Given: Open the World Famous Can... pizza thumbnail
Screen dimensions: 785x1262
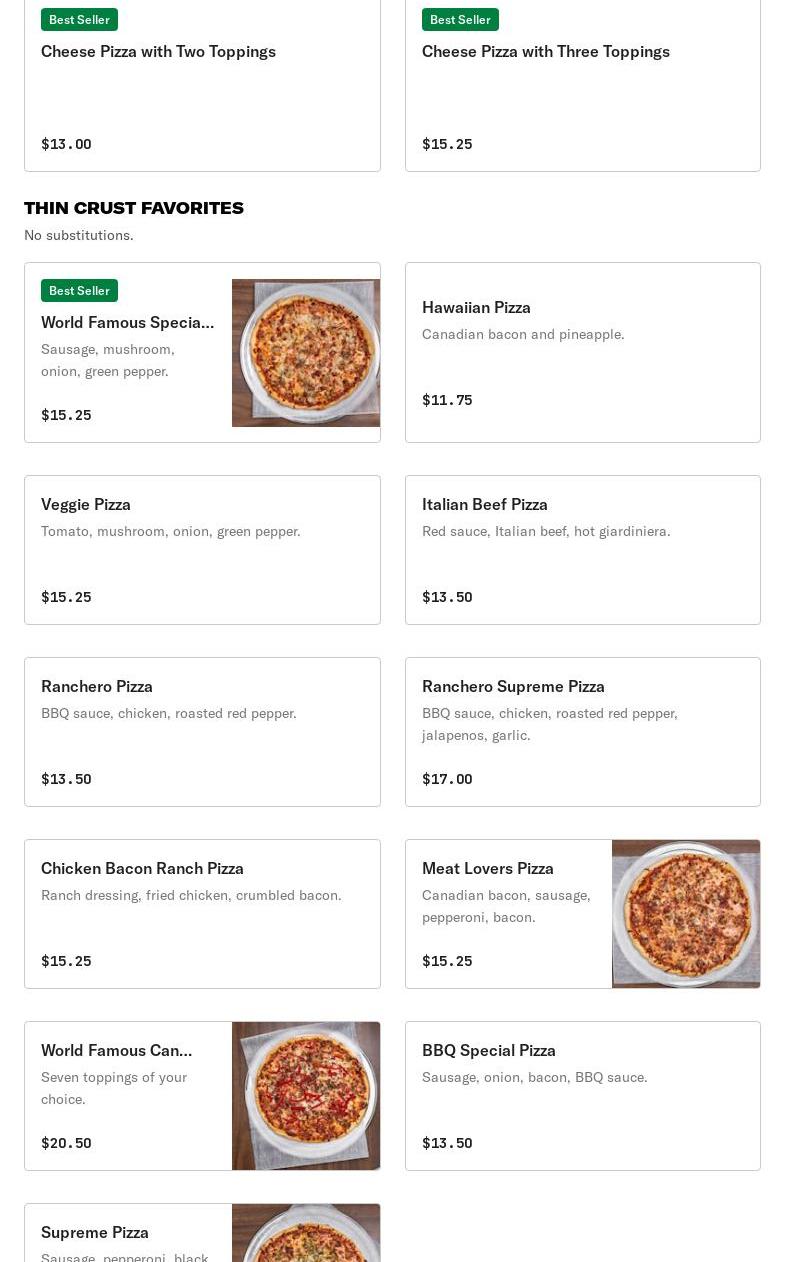Looking at the screenshot, I should click(x=306, y=1096).
